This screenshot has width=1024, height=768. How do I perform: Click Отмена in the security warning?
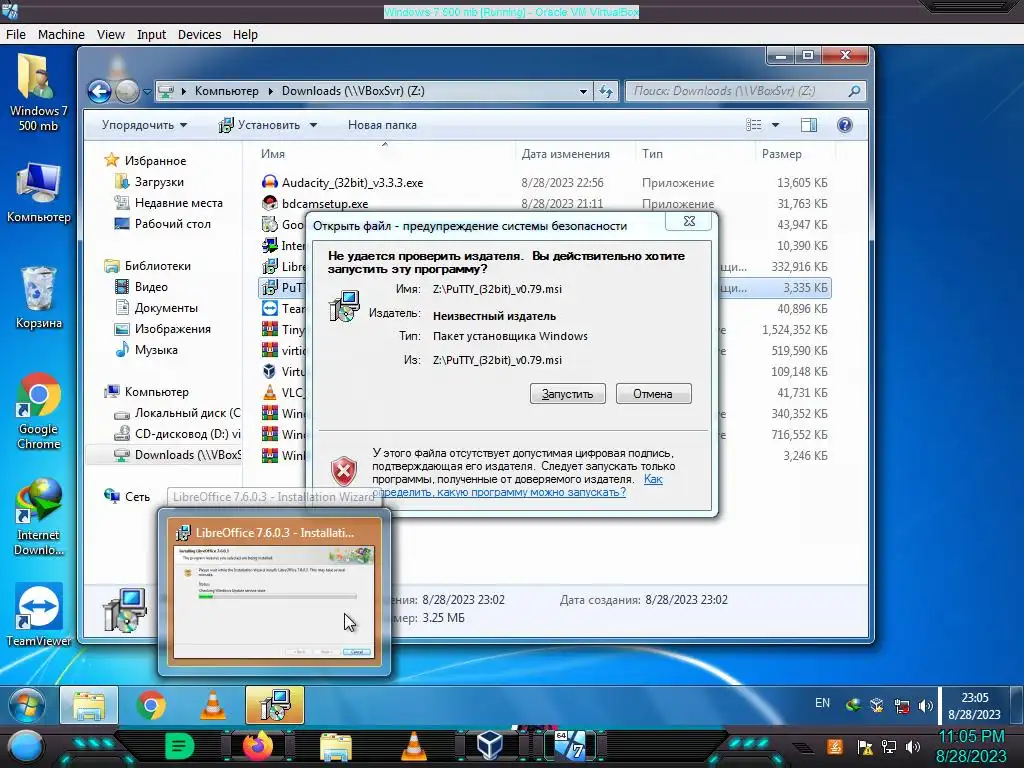pyautogui.click(x=653, y=394)
